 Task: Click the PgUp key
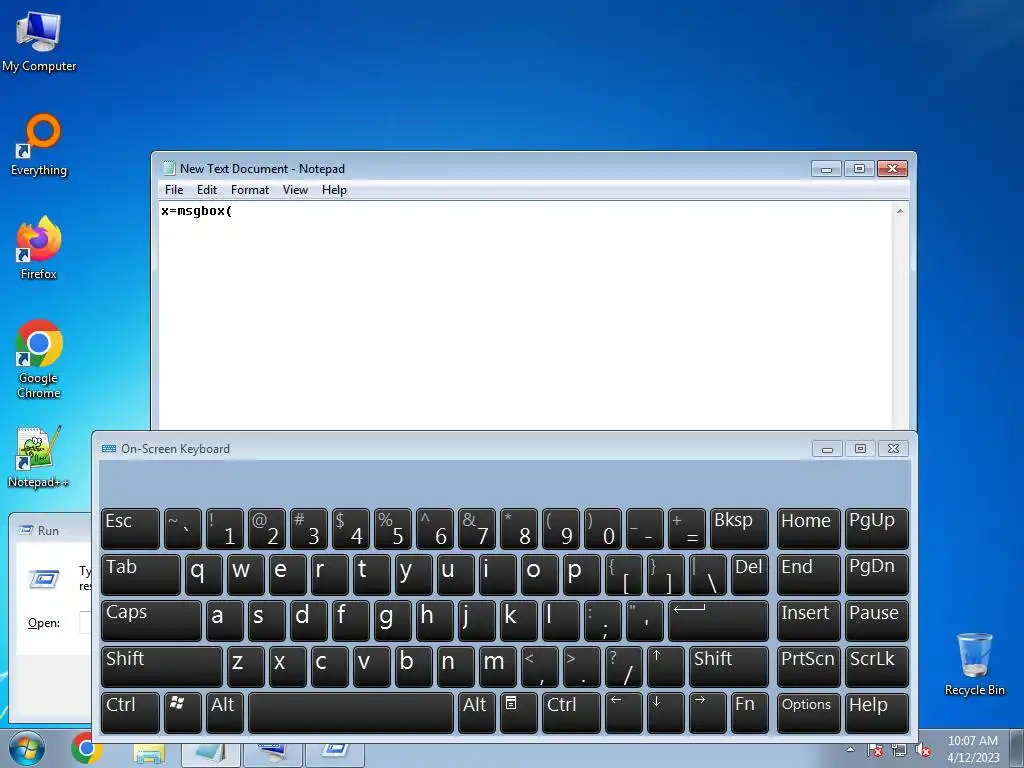click(x=876, y=528)
